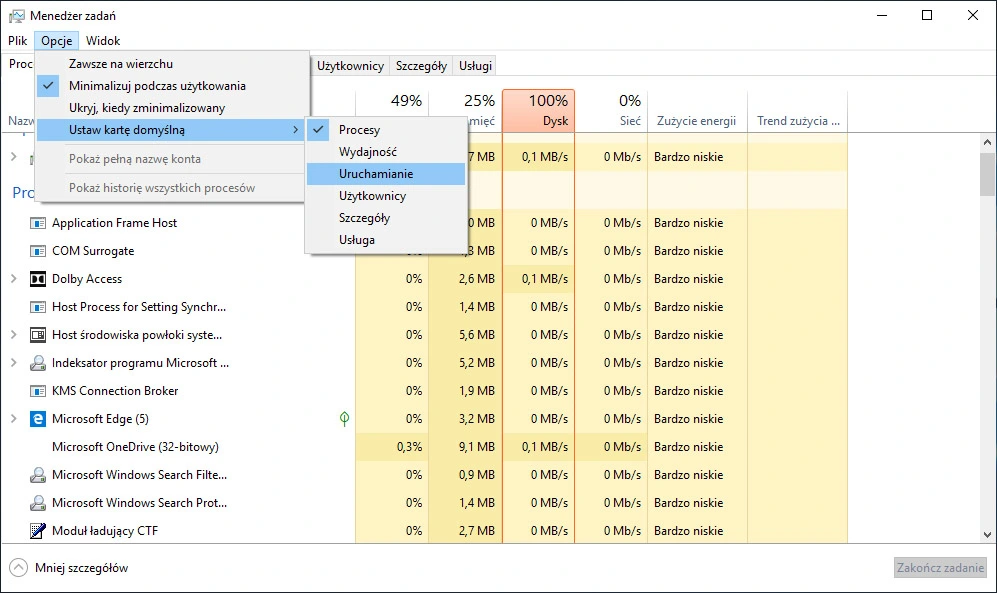Click the Moduł ładujący CTF icon
The height and width of the screenshot is (593, 997).
click(x=38, y=531)
